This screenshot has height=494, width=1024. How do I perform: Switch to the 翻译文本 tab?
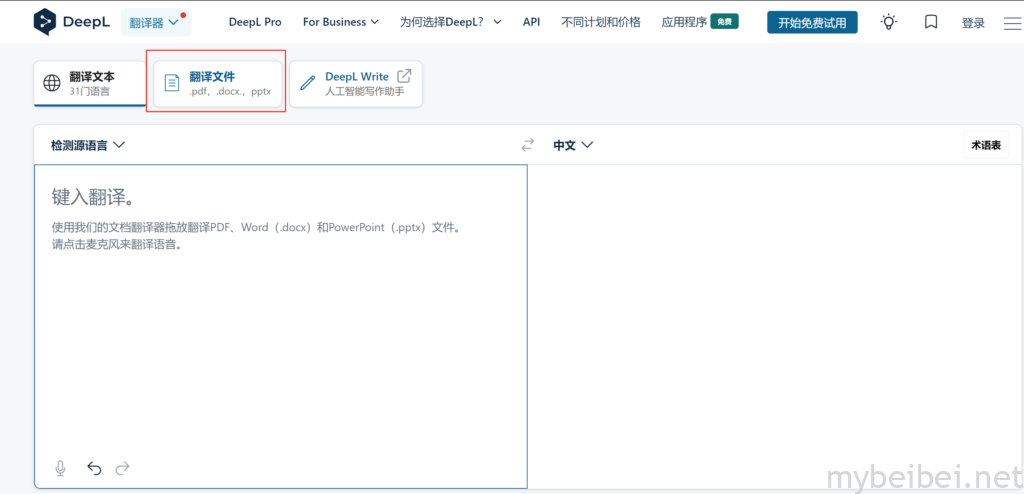89,83
